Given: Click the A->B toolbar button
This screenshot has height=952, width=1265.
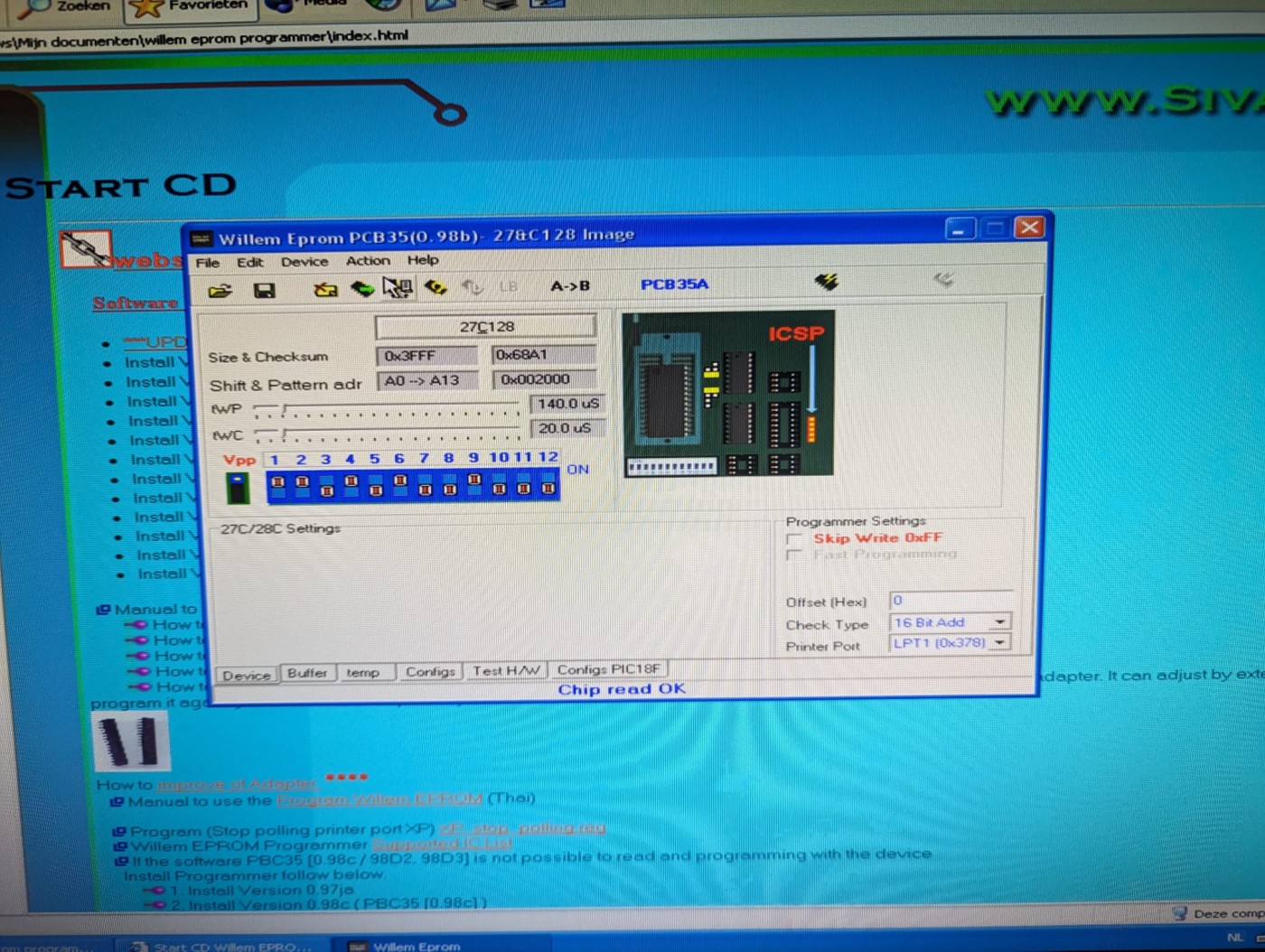Looking at the screenshot, I should point(570,285).
